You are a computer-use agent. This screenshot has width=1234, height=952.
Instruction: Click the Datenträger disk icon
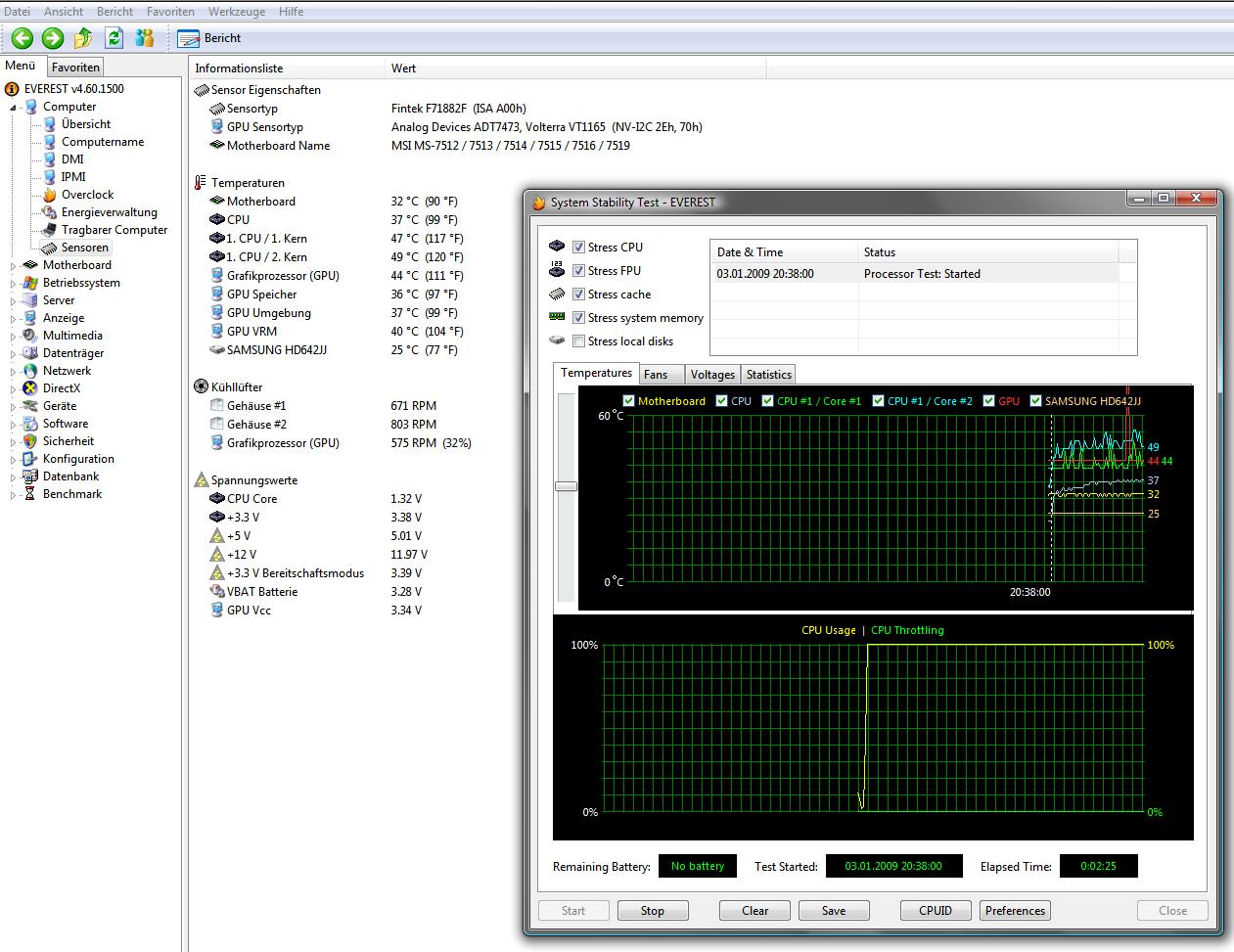(30, 353)
